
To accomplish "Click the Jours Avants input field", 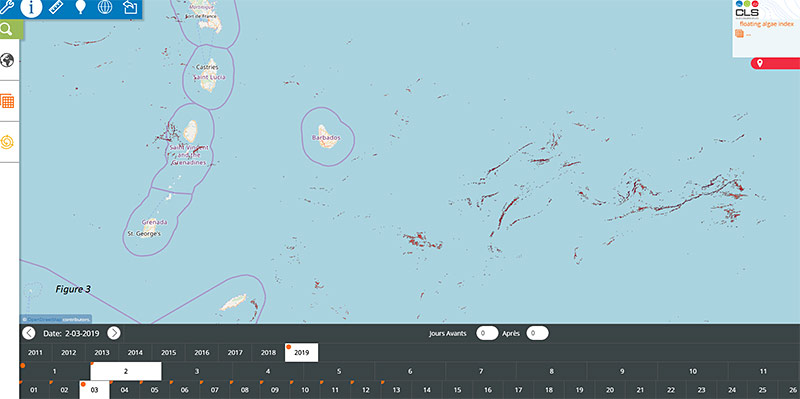I will [487, 333].
